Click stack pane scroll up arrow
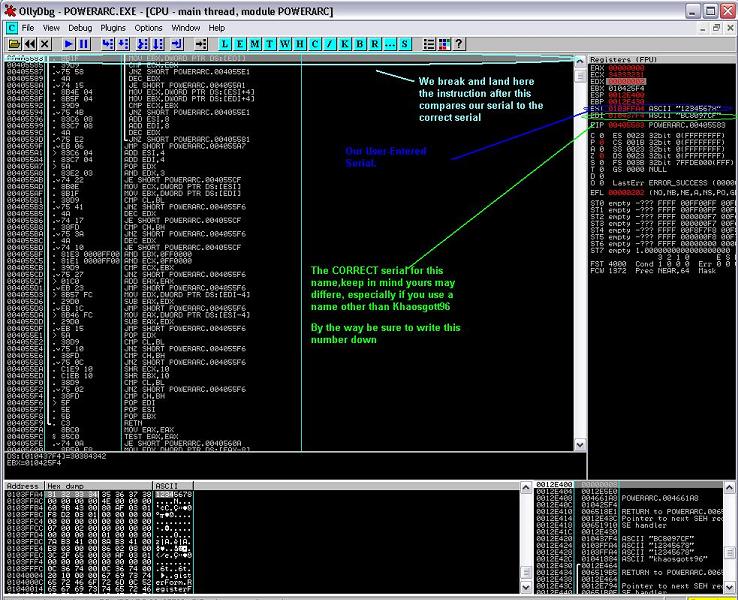 pyautogui.click(x=730, y=488)
